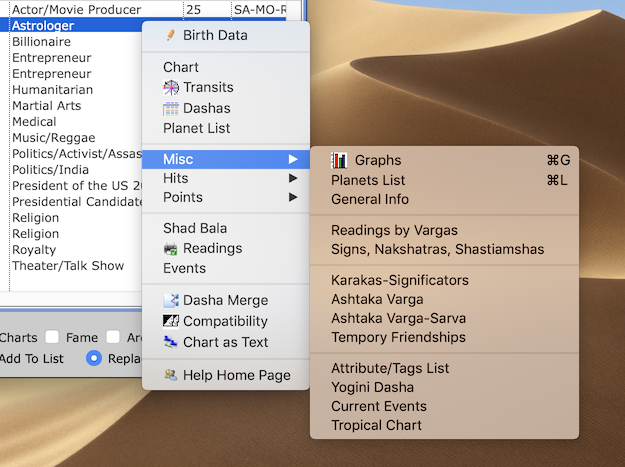The image size is (625, 467).
Task: Open Transits via its wheel icon
Action: click(x=171, y=88)
